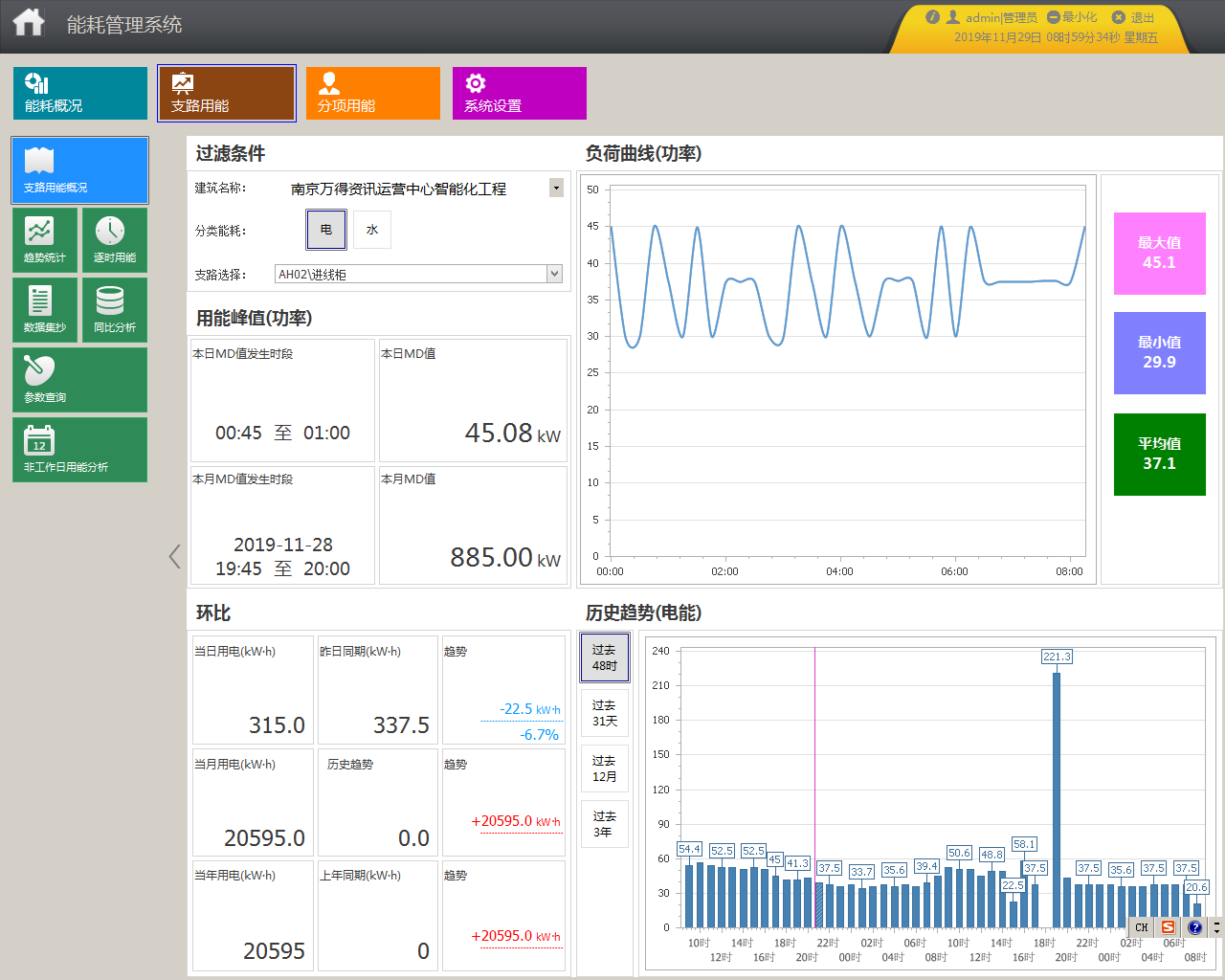Open 非工作日用能分析 calendar tile

pos(80,450)
